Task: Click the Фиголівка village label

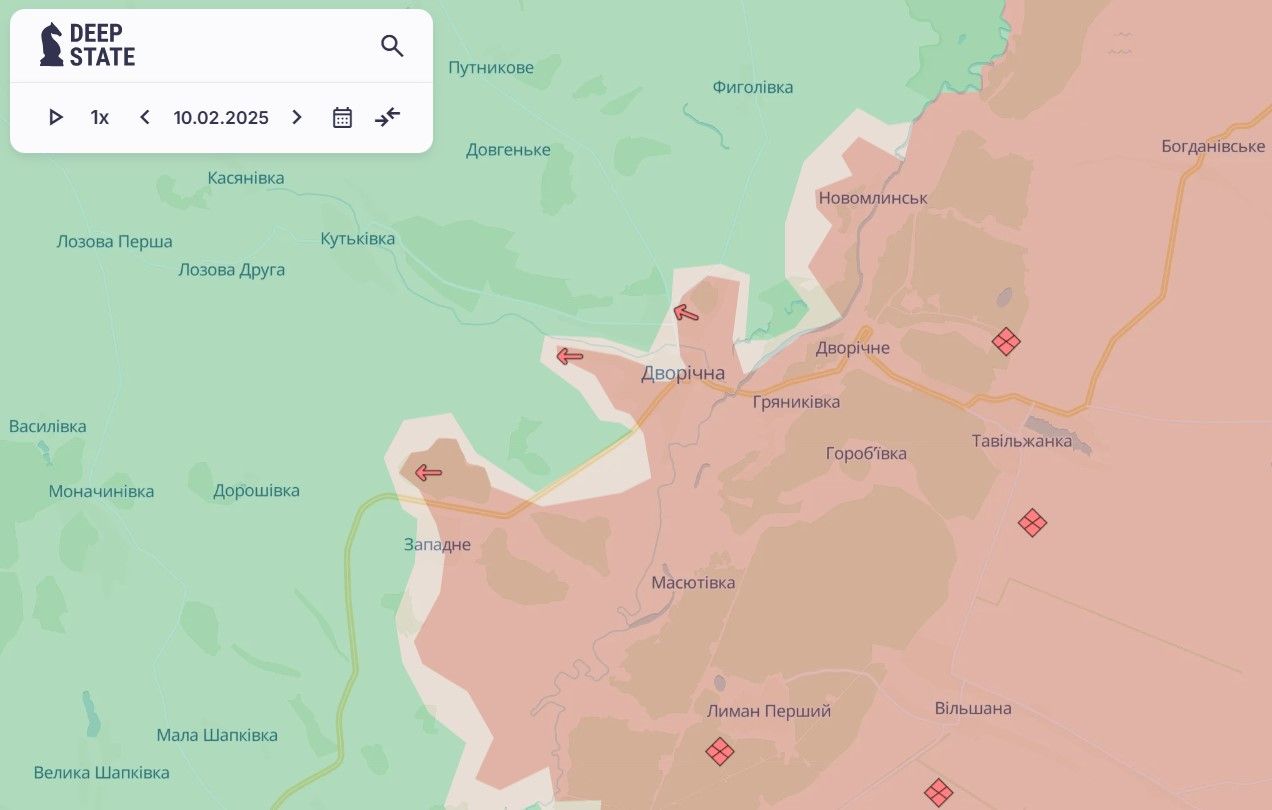Action: 753,87
